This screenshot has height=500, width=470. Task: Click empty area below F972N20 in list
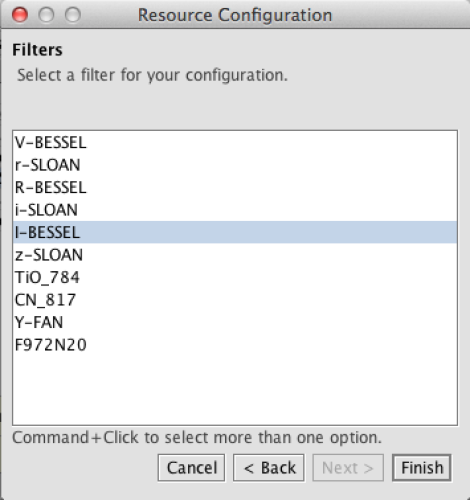(235, 390)
